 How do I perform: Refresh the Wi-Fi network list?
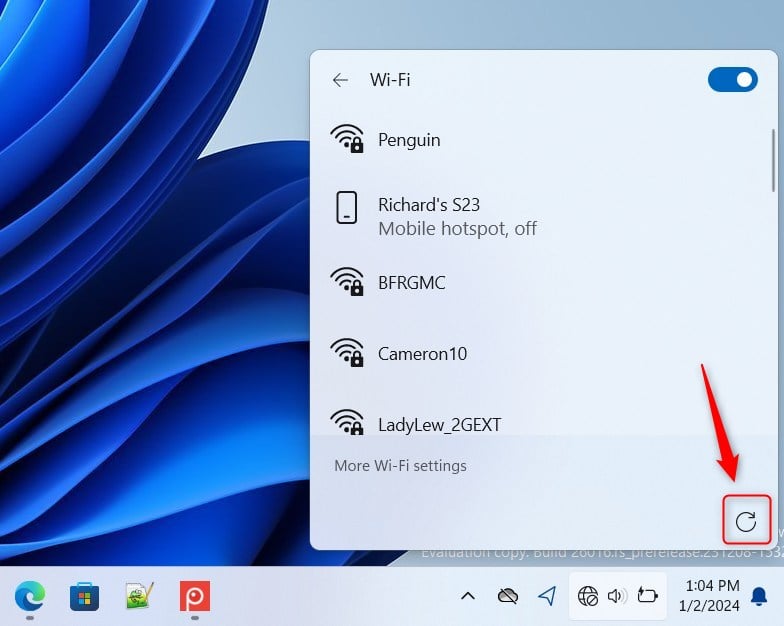tap(746, 522)
